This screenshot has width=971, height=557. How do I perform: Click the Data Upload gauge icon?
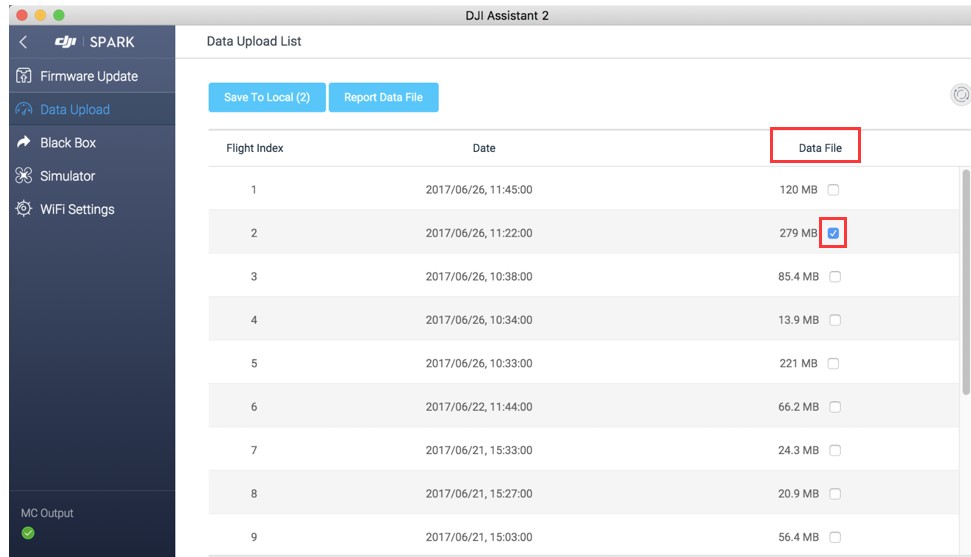(x=24, y=109)
